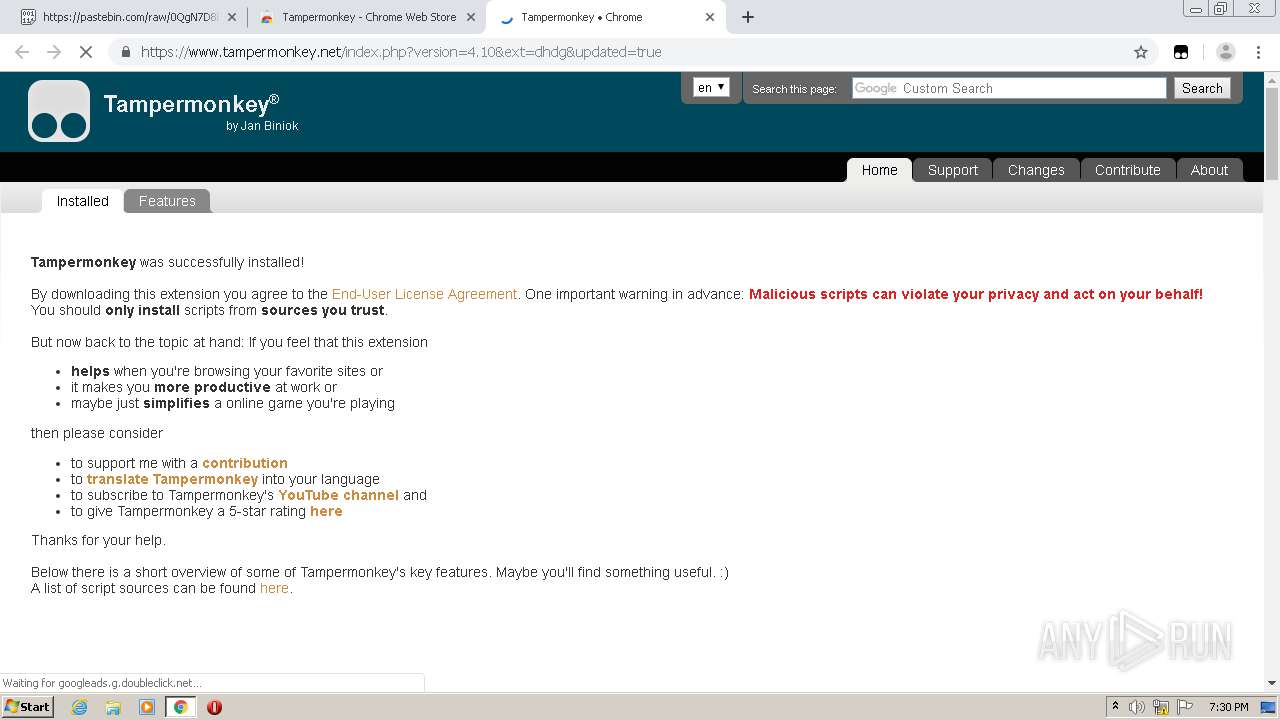The image size is (1280, 720).
Task: Close the Tampermonkey • Chrome tab
Action: click(x=710, y=17)
